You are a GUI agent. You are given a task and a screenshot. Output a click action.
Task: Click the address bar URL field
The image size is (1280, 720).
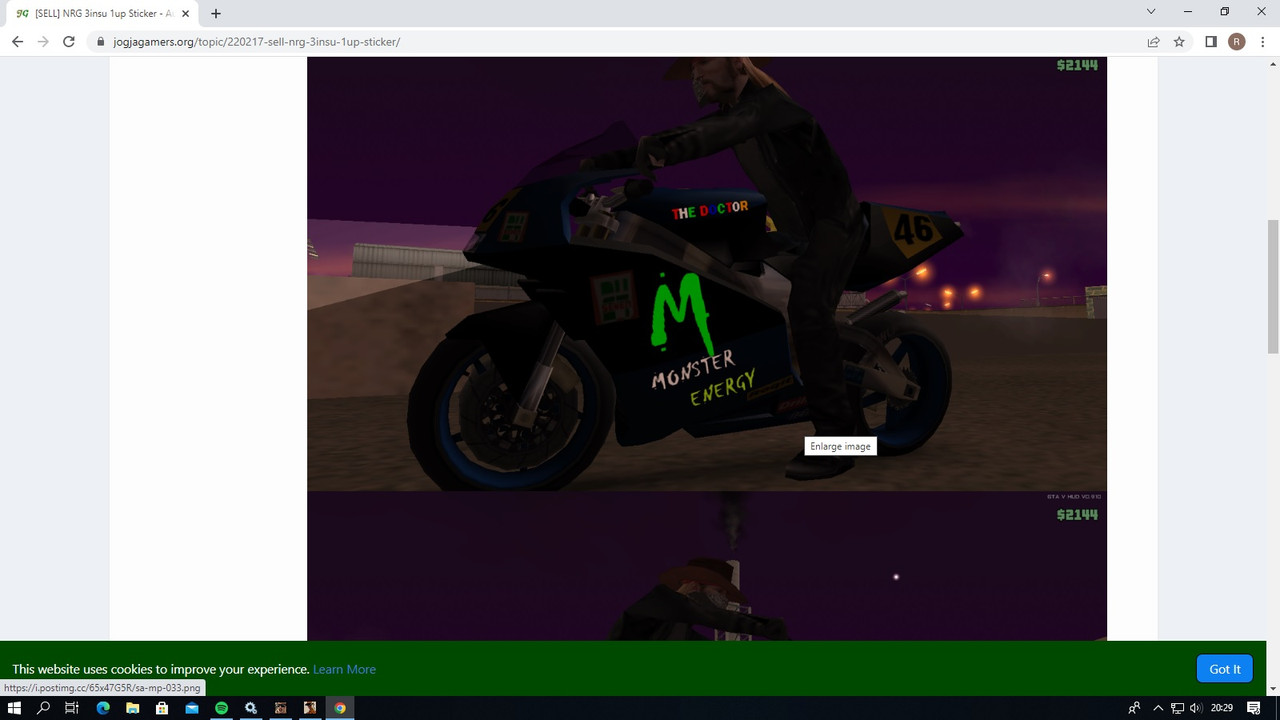[620, 42]
